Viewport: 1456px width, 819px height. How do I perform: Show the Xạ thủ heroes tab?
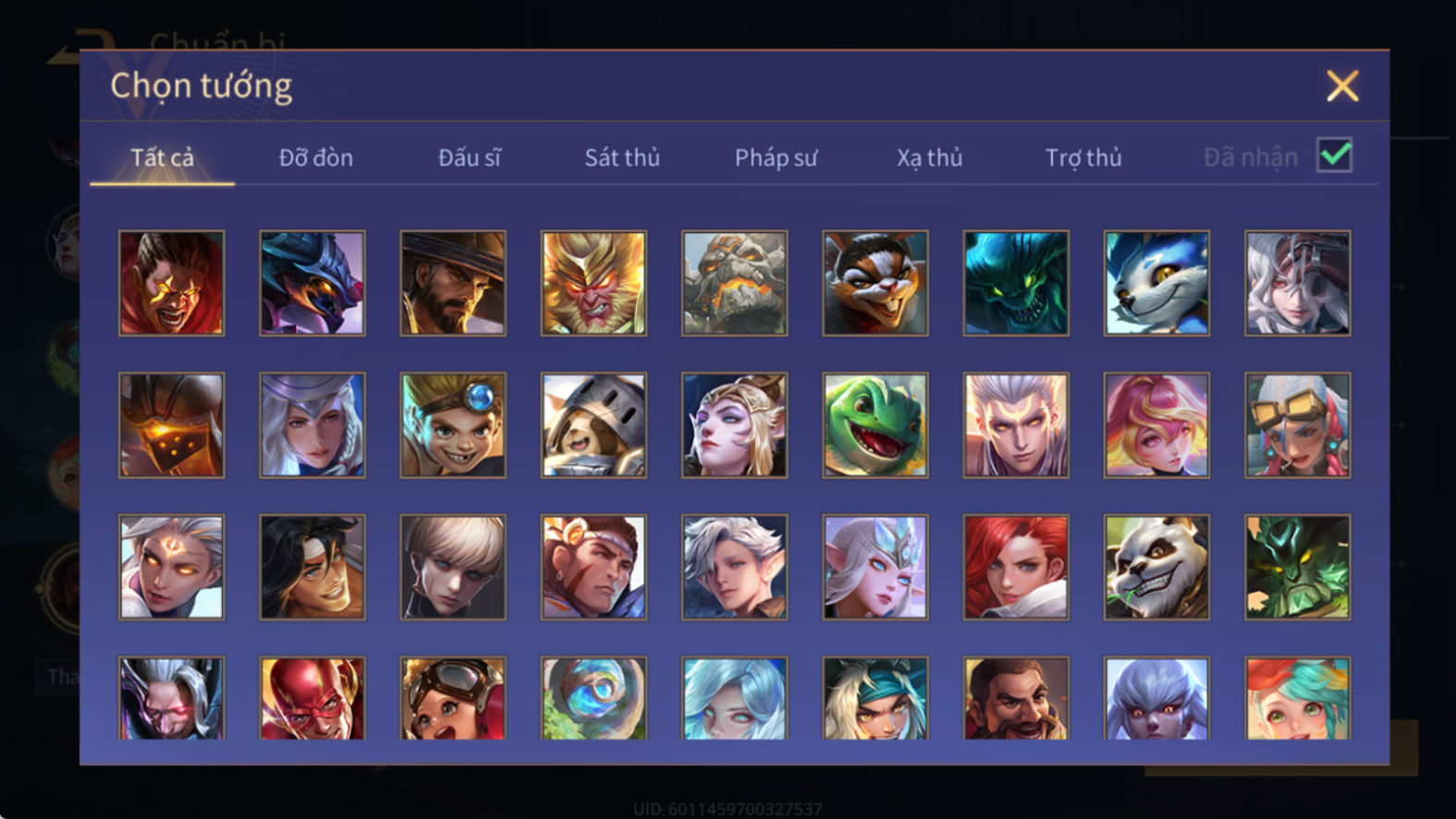pos(929,157)
